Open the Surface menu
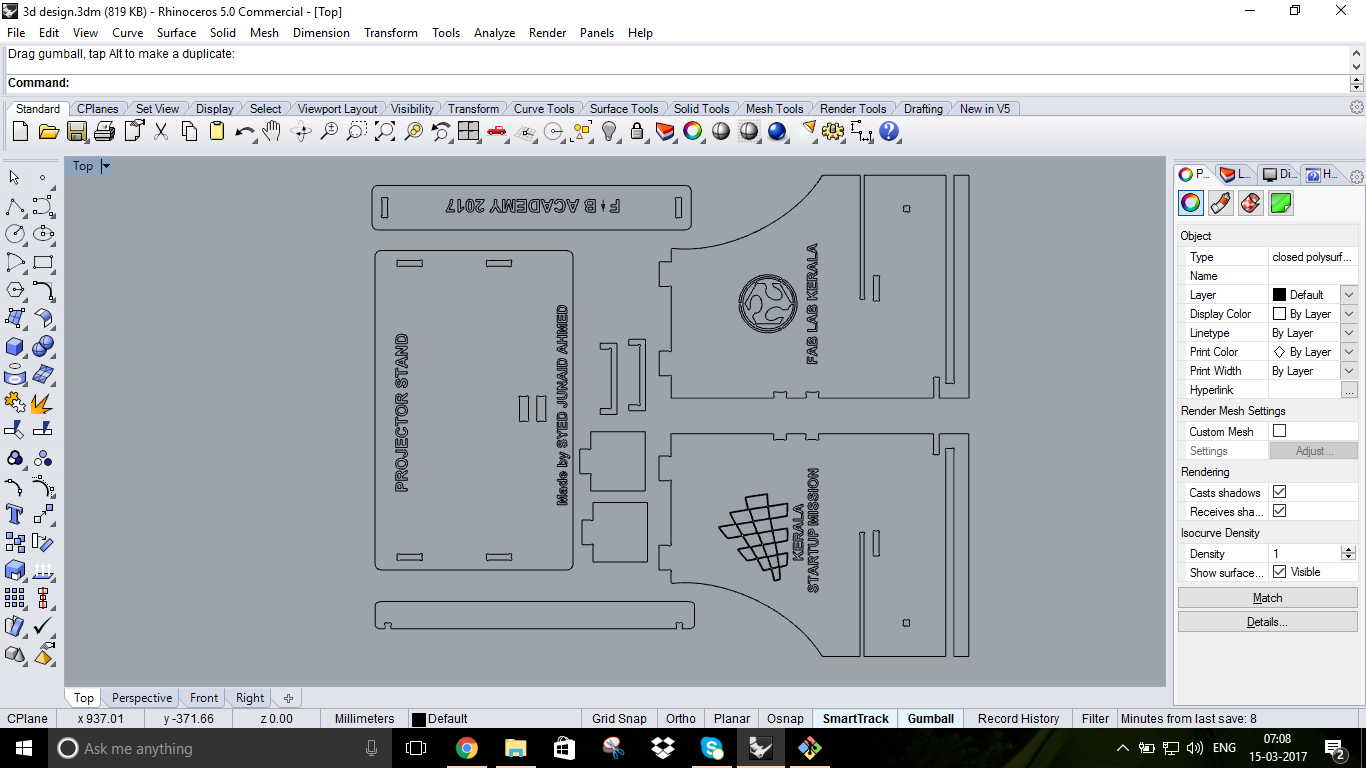This screenshot has height=768, width=1366. click(x=176, y=33)
